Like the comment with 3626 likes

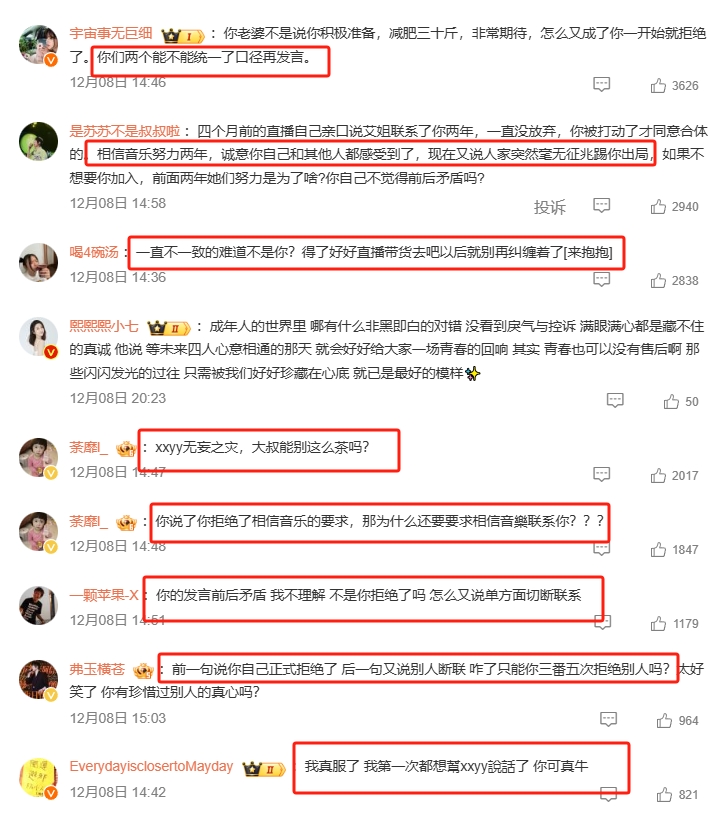pos(658,85)
